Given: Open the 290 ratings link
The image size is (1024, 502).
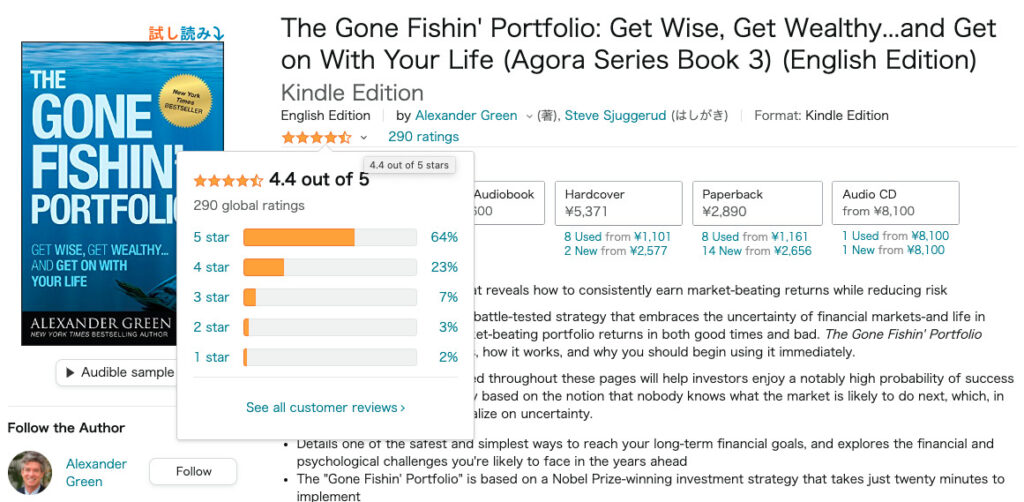Looking at the screenshot, I should click(x=423, y=136).
